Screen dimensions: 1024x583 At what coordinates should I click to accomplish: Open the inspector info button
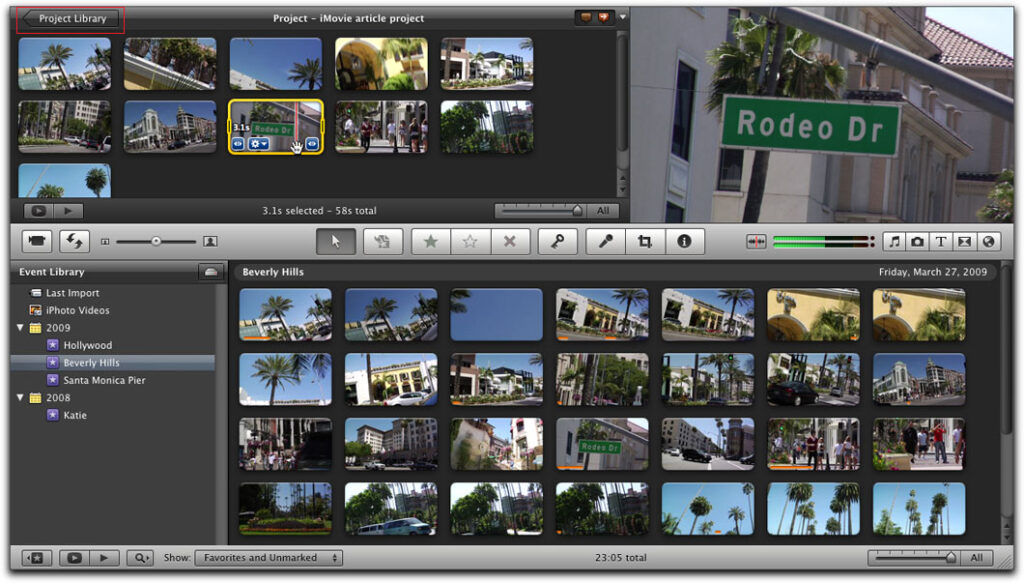[x=684, y=241]
